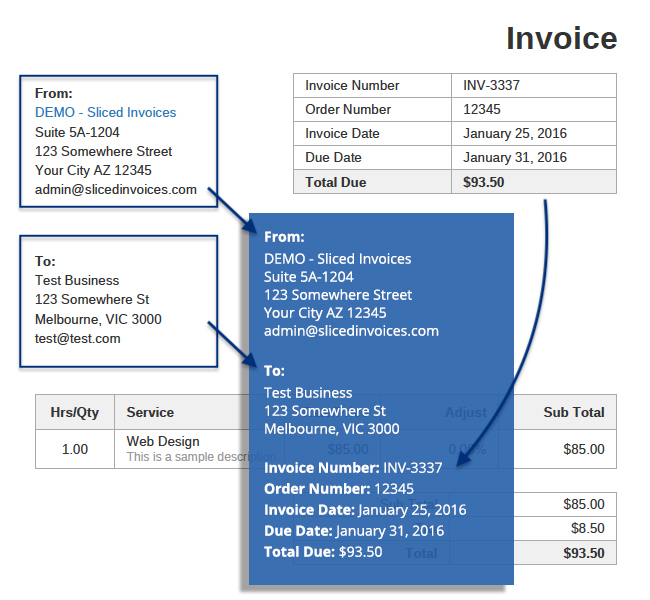650x600 pixels.
Task: Click the 1.00 quantity cell
Action: (75, 449)
